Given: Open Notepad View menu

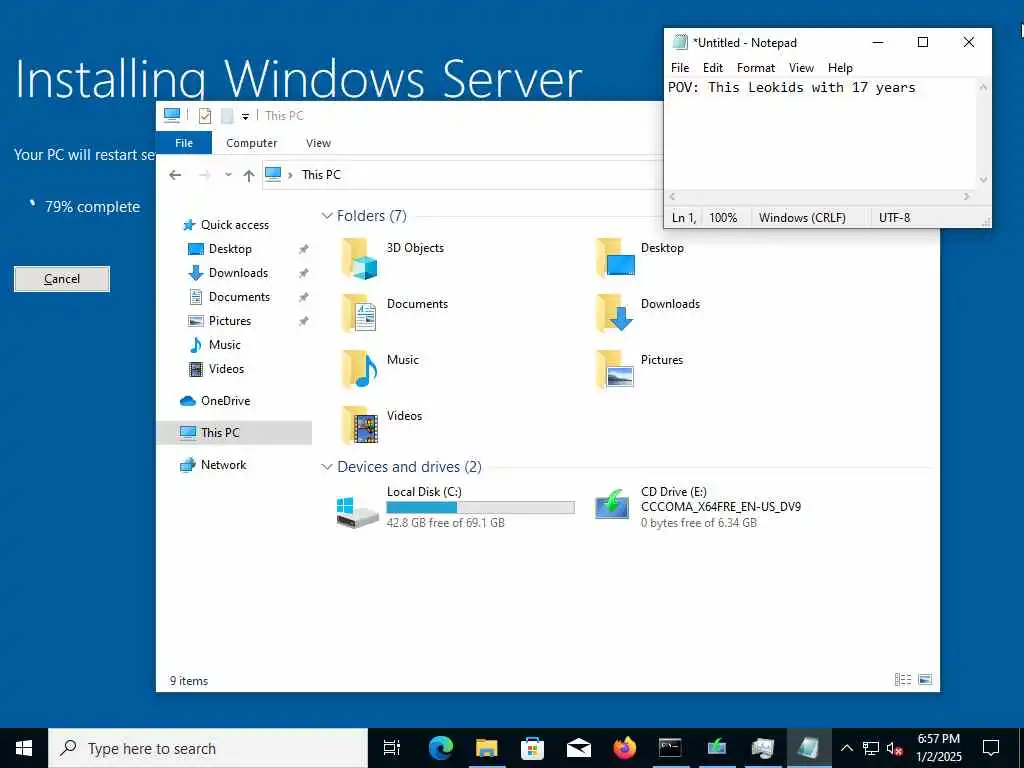Looking at the screenshot, I should point(801,68).
